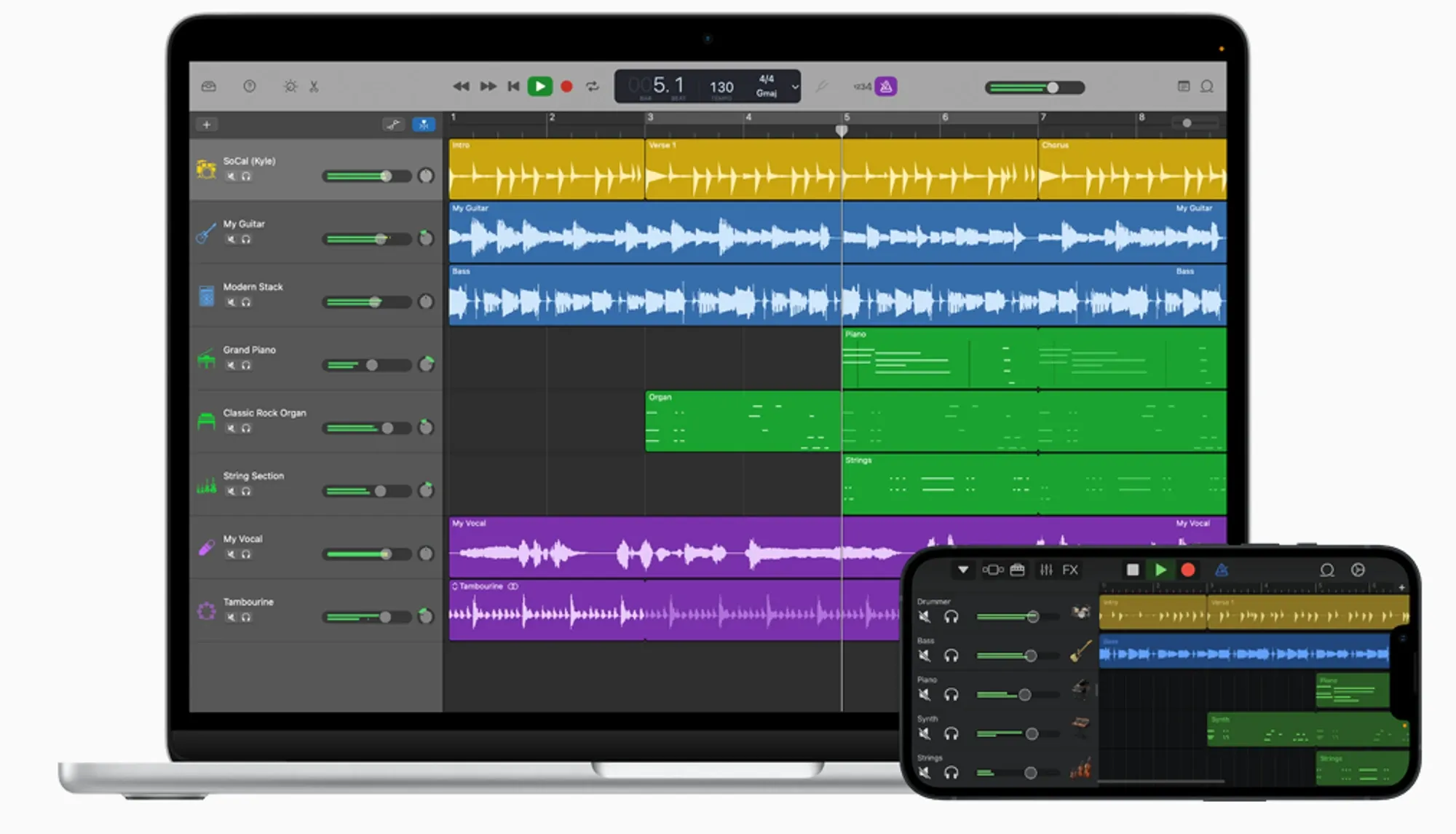
Task: Toggle the 1234 Count-in button
Action: 862,87
